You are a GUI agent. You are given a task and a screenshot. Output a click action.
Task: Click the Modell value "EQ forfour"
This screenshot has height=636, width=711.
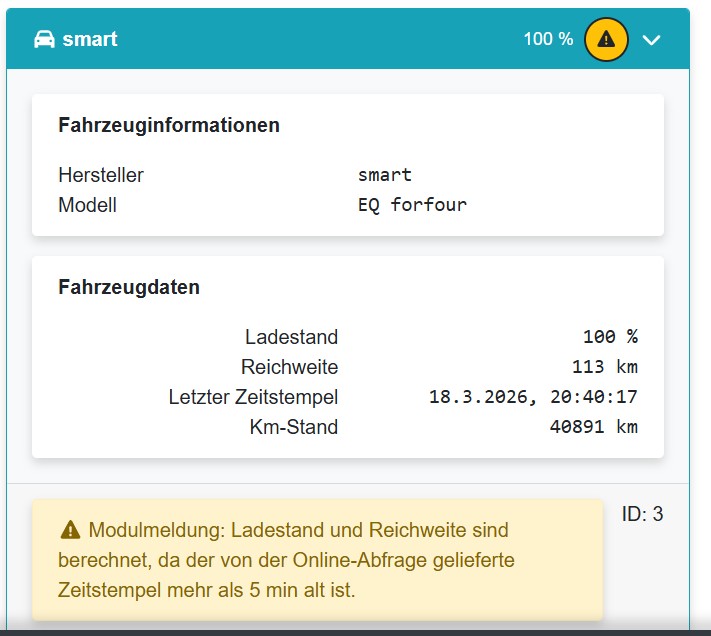(412, 205)
